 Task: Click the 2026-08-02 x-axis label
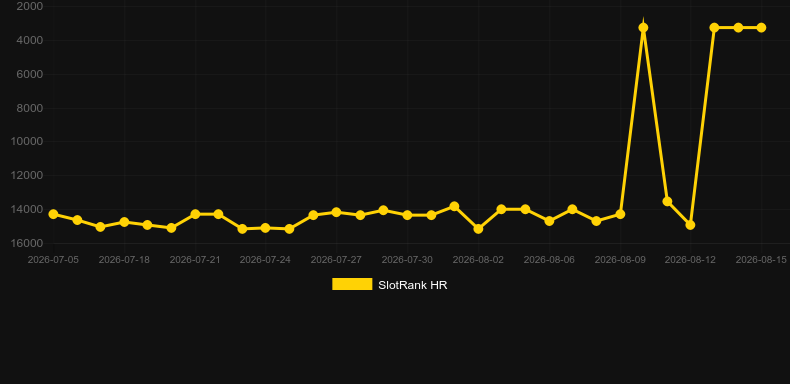pyautogui.click(x=478, y=260)
